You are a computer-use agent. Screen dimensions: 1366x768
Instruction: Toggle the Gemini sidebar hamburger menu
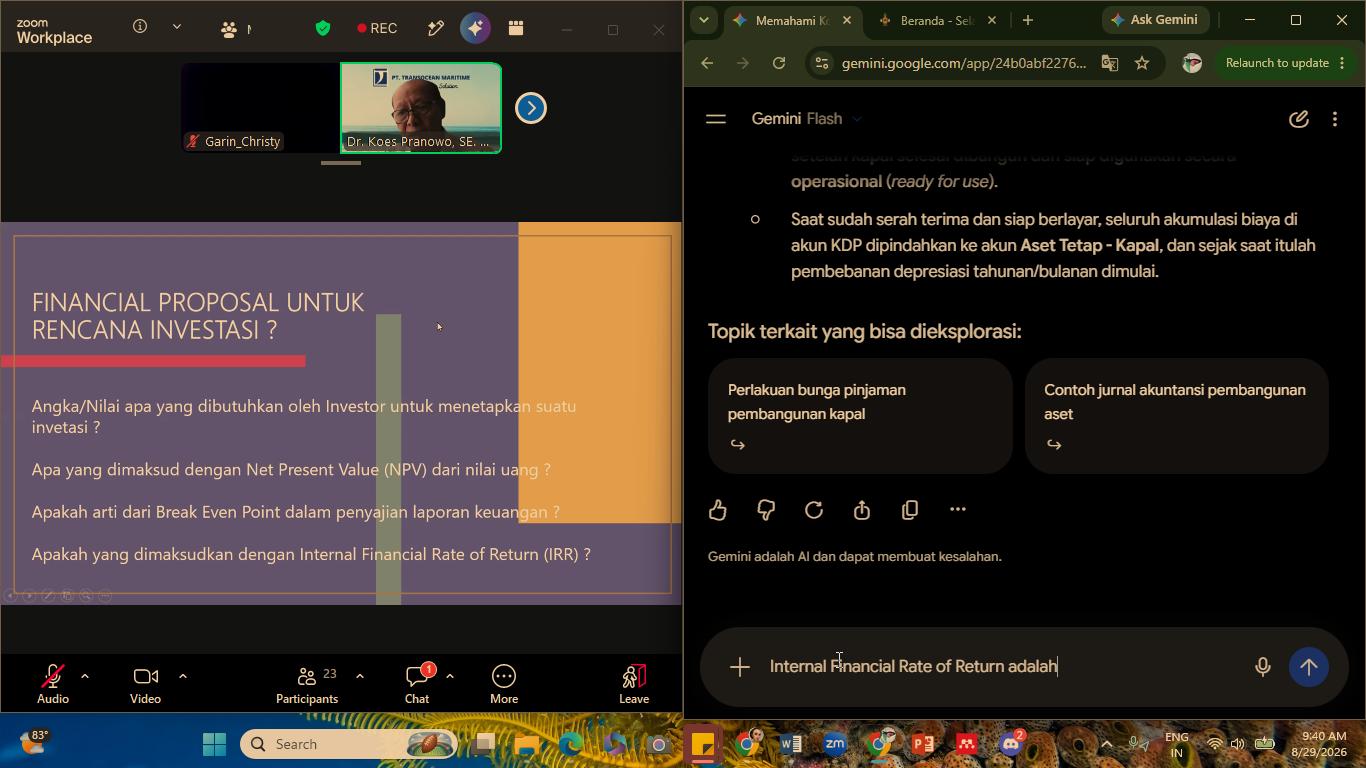[x=716, y=119]
